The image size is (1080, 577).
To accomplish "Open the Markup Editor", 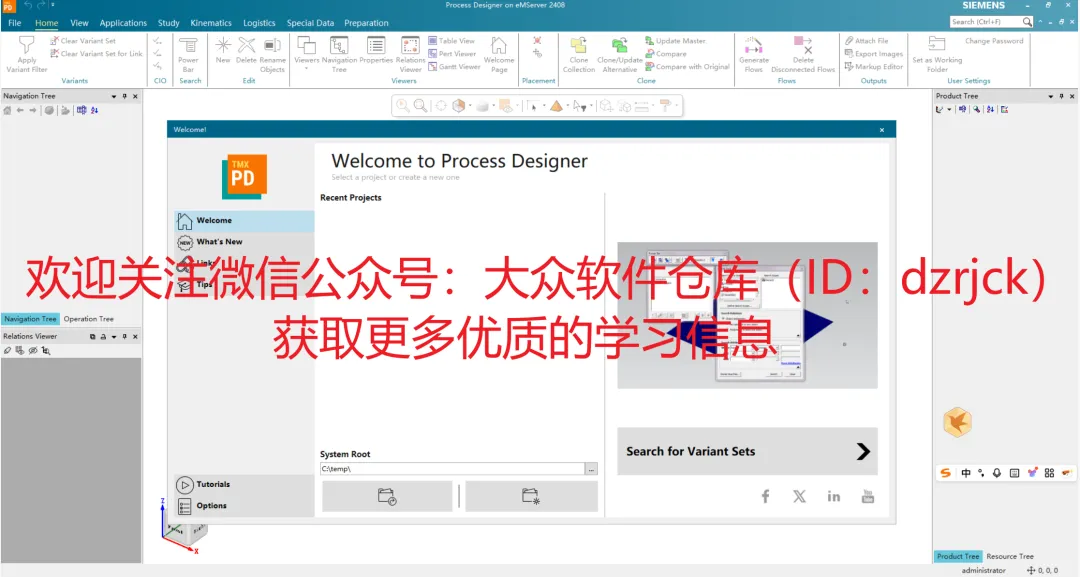I will coord(873,67).
